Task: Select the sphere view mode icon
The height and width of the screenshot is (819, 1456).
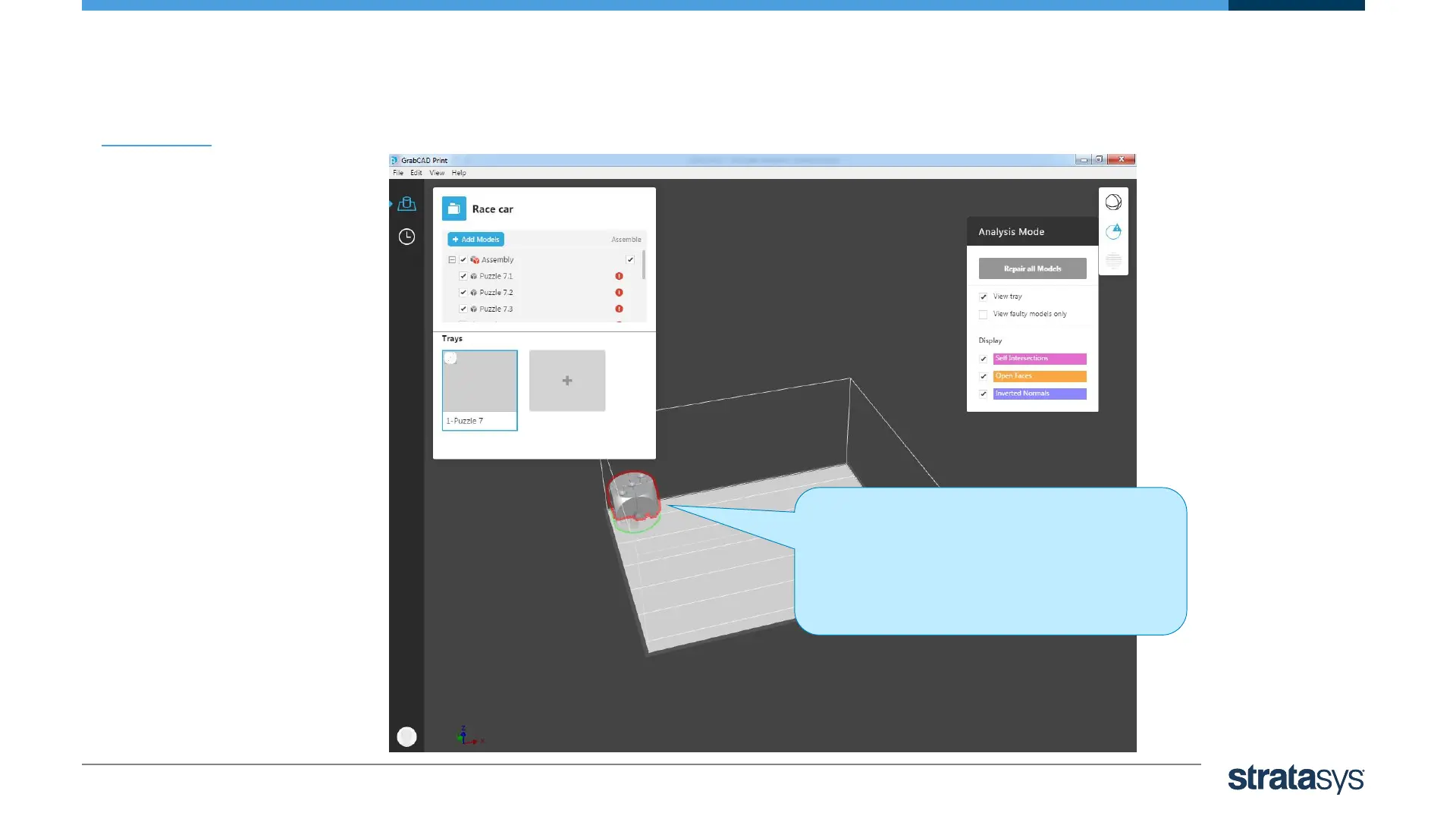Action: [x=1113, y=202]
